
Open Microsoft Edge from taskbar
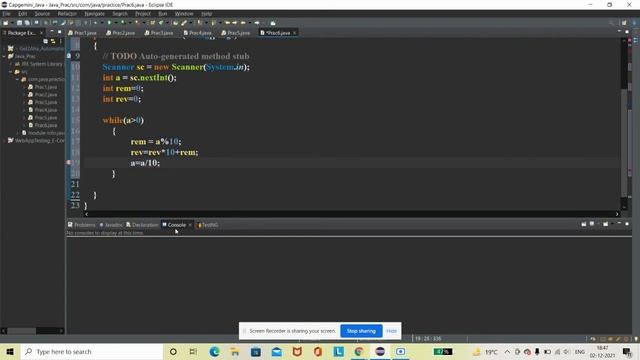pos(214,351)
